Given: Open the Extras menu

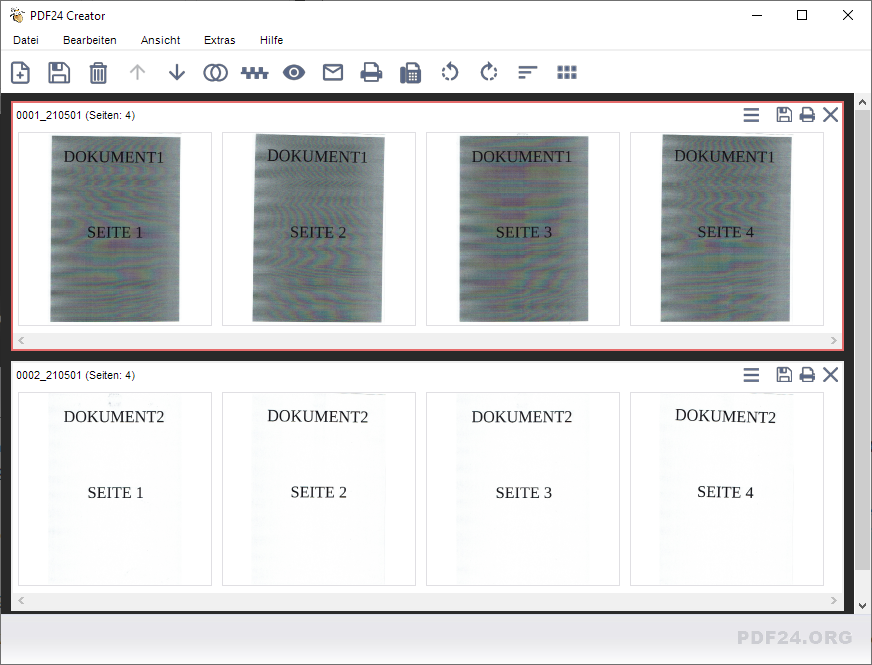Looking at the screenshot, I should (219, 40).
